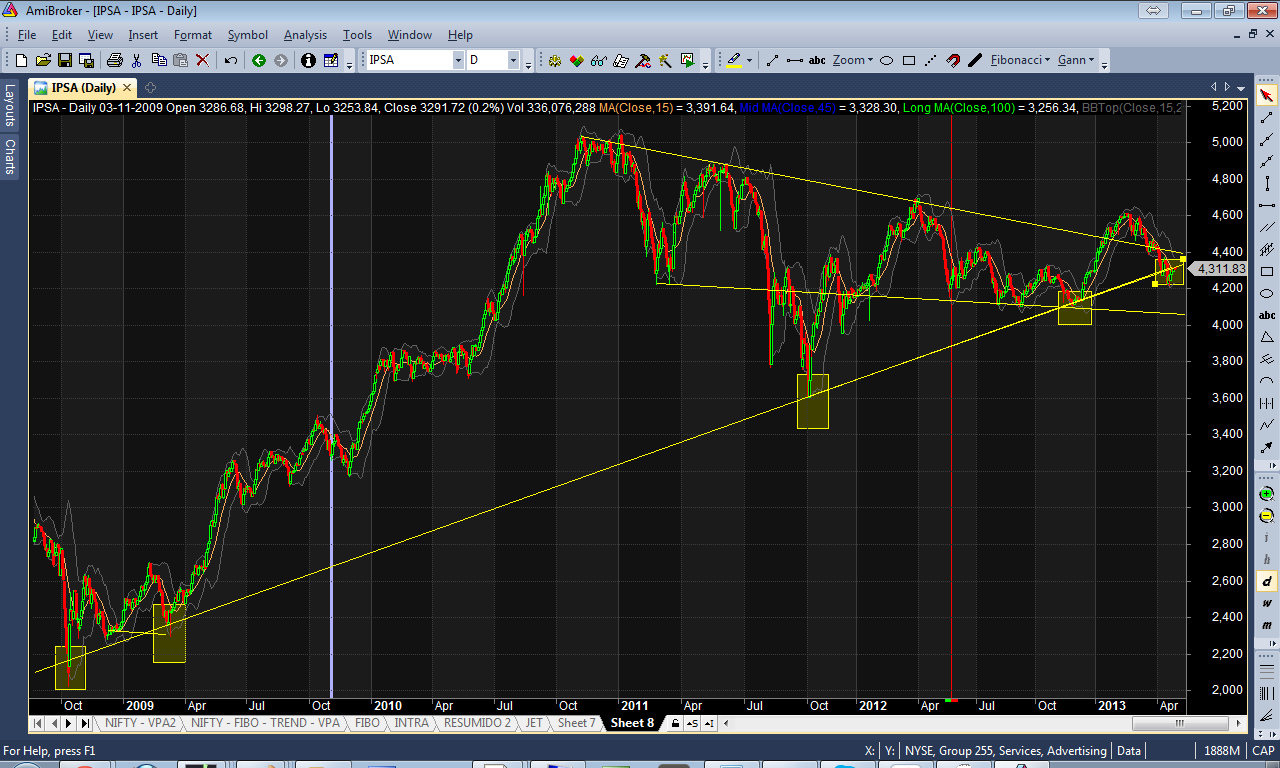The image size is (1280, 768).
Task: Click the red and green diamonds analysis icon
Action: point(577,60)
